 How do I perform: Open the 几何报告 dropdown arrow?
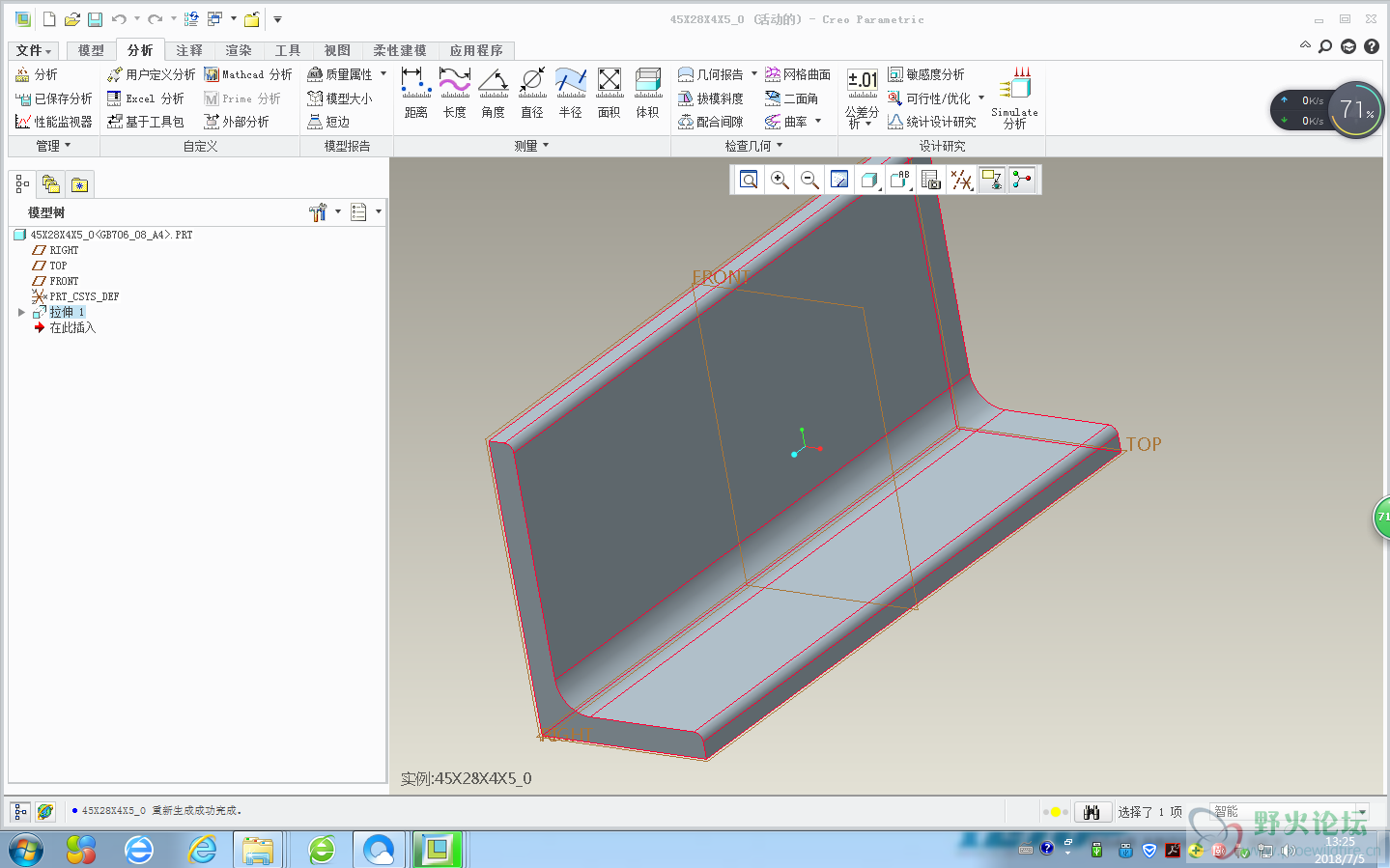click(754, 73)
